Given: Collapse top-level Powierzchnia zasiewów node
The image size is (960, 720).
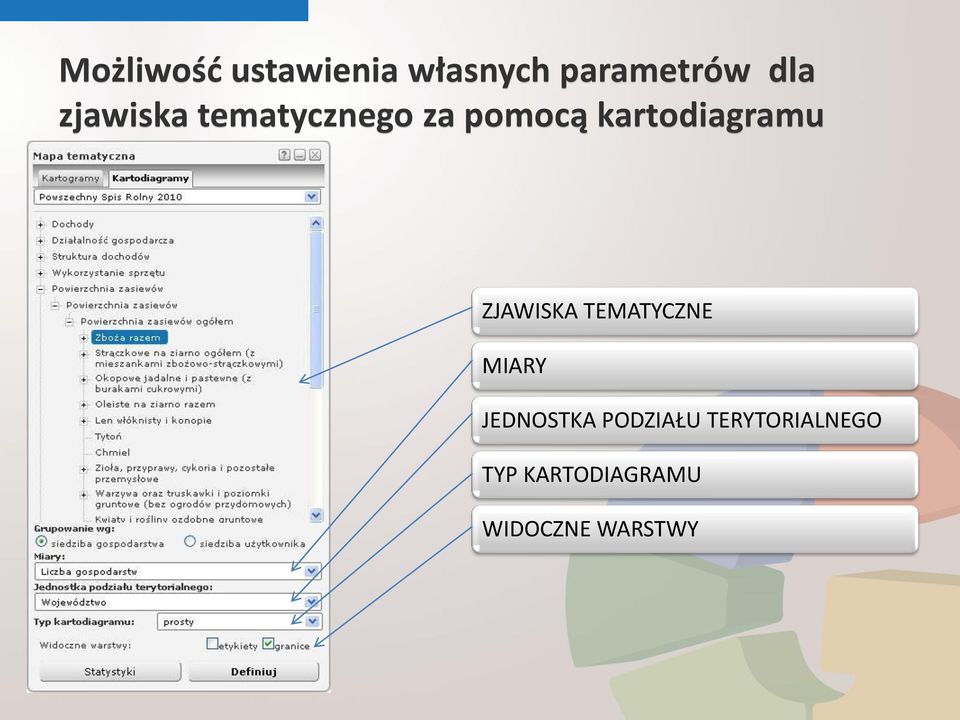Looking at the screenshot, I should coord(40,289).
